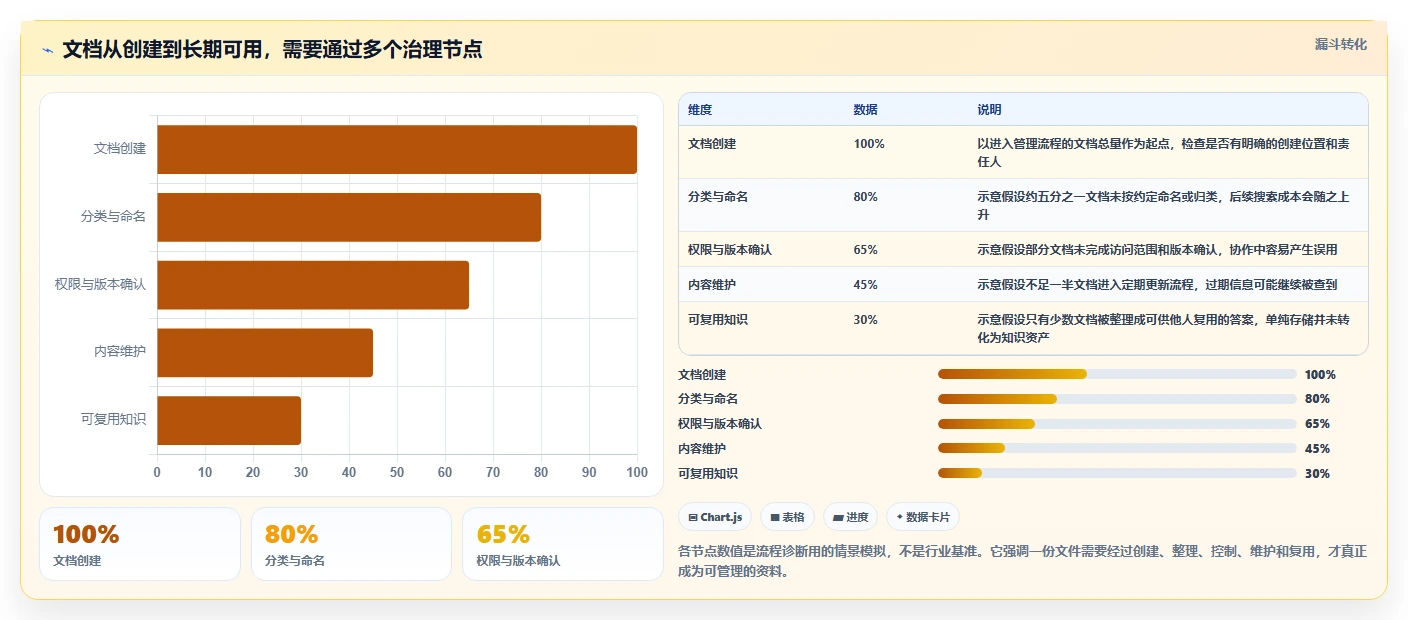The image size is (1408, 620).
Task: Click the 文档创建 cell in the table
Action: pyautogui.click(x=712, y=144)
